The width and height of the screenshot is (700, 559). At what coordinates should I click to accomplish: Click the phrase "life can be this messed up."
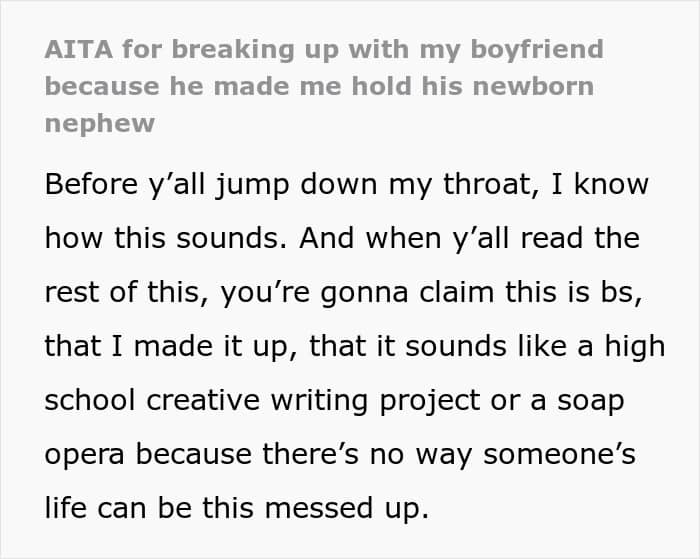point(237,509)
